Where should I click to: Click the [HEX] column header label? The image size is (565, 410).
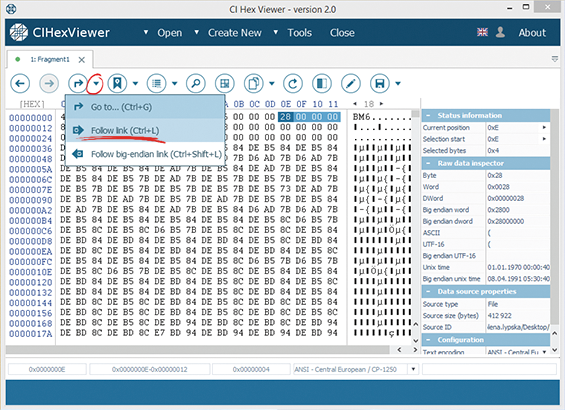(x=32, y=104)
